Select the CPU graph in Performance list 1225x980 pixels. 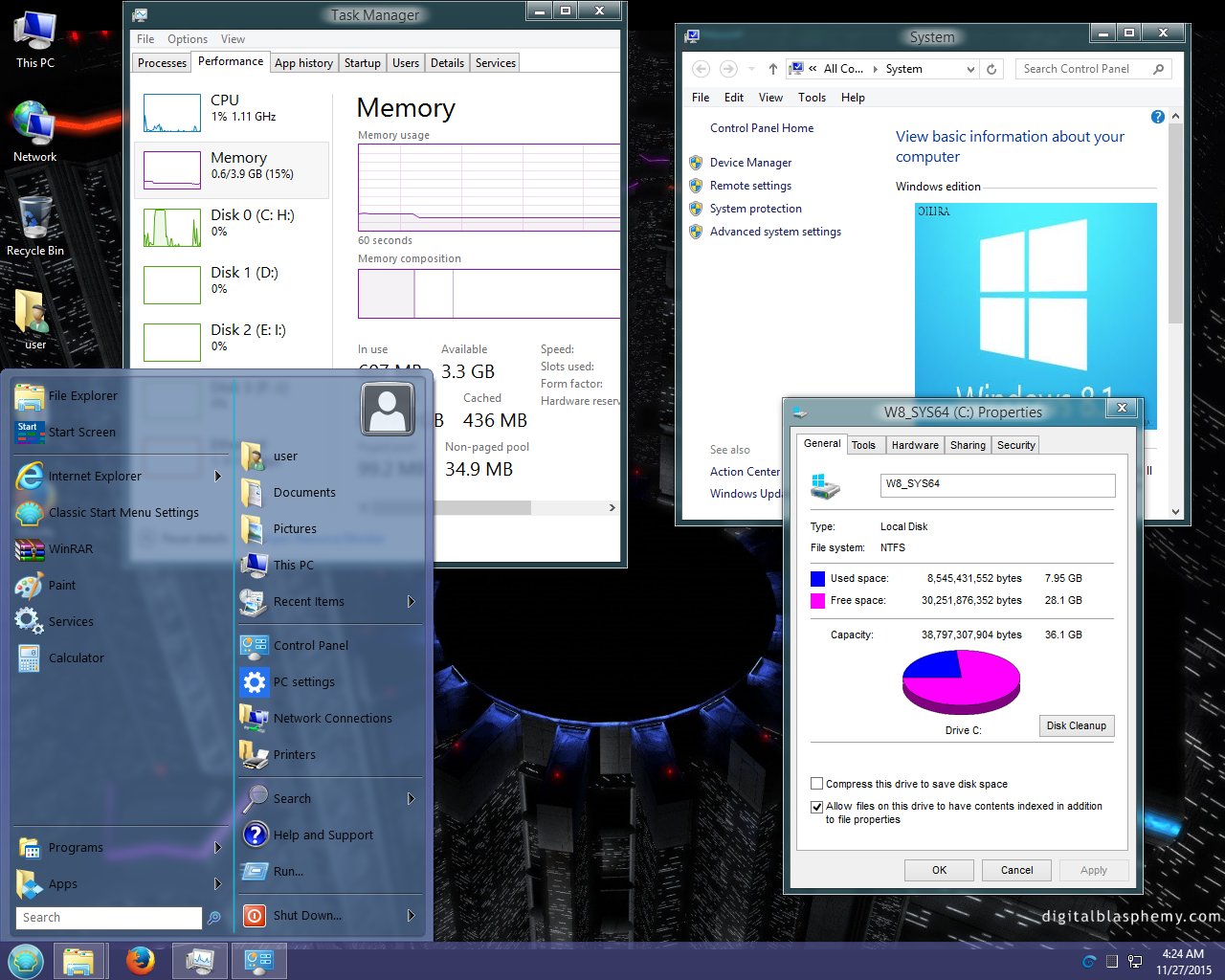point(172,113)
